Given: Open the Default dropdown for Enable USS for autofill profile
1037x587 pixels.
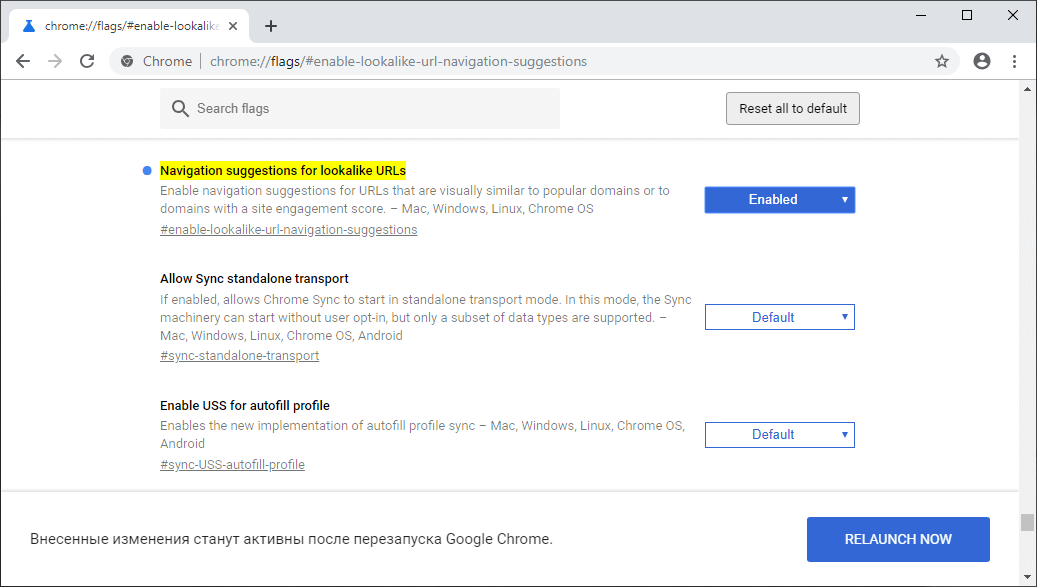Looking at the screenshot, I should [779, 434].
